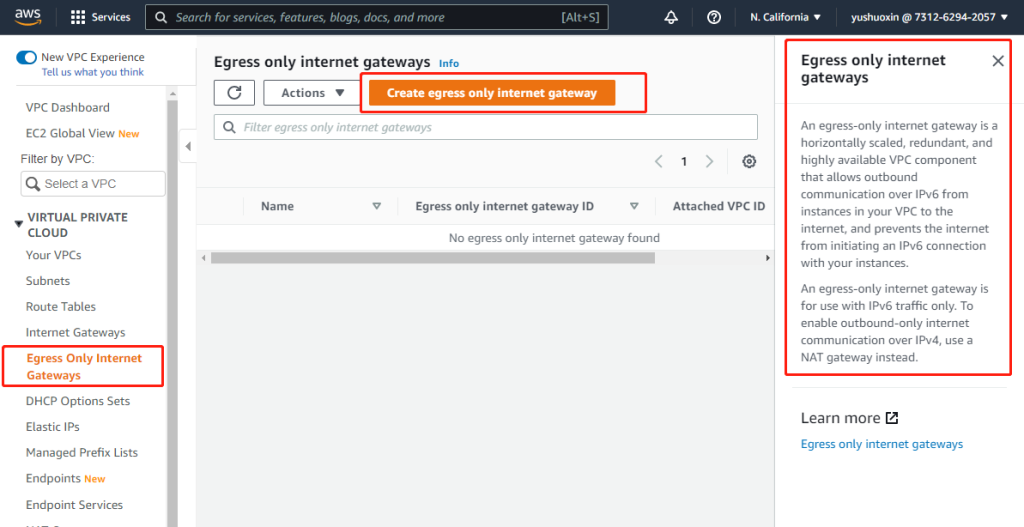Collapse the Virtual Private Cloud section
Screen dimensions: 1024x527
(x=18, y=224)
